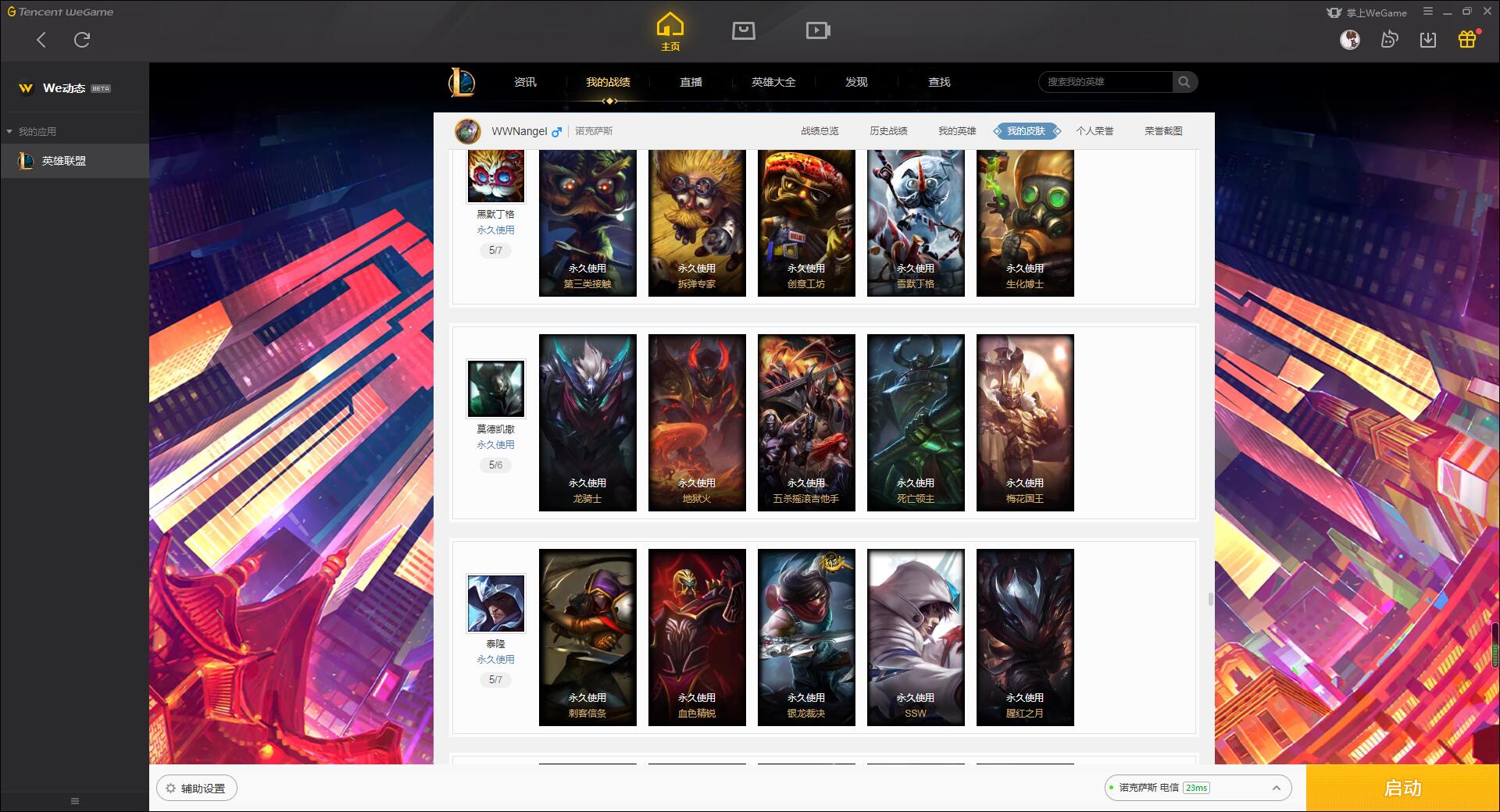Viewport: 1500px width, 812px height.
Task: Open the friends/activity icon beside avatar
Action: pos(1389,40)
